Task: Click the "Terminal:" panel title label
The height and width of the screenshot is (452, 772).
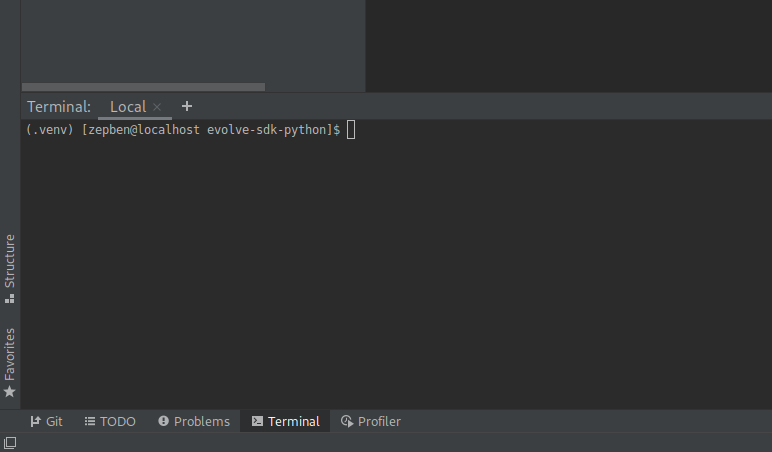Action: pyautogui.click(x=59, y=107)
